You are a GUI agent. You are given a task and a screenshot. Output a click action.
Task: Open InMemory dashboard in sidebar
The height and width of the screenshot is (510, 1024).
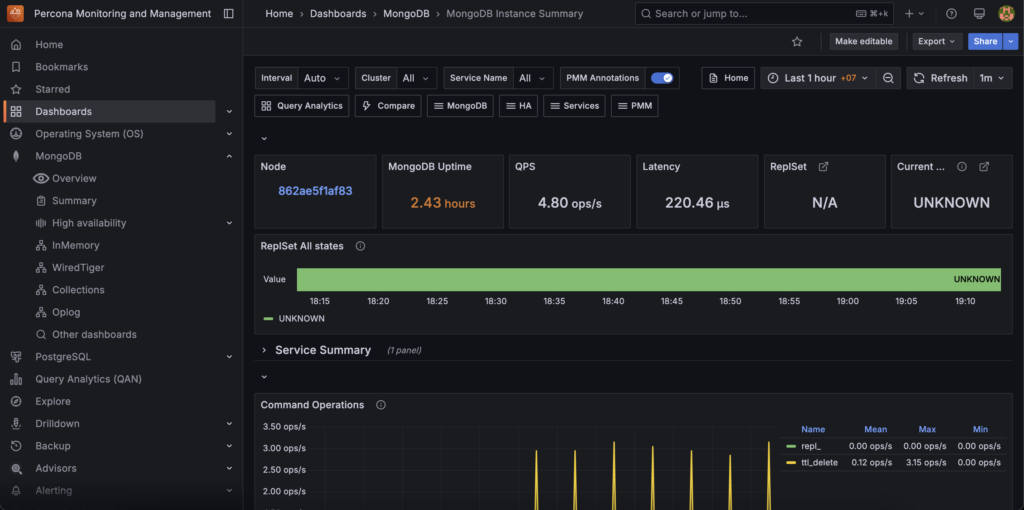click(x=76, y=246)
